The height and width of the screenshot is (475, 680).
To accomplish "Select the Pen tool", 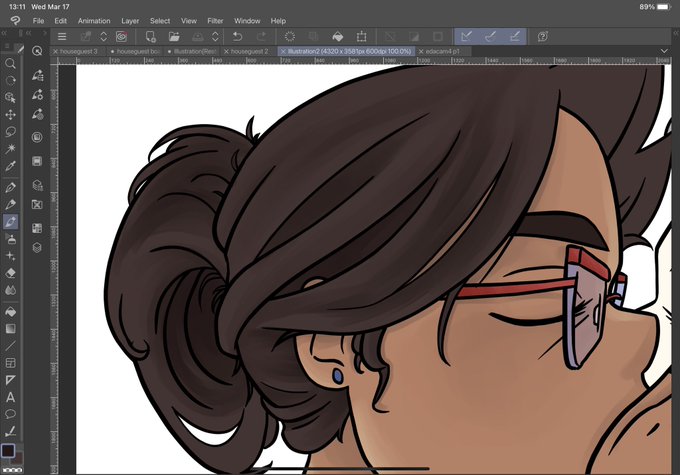I will [10, 187].
